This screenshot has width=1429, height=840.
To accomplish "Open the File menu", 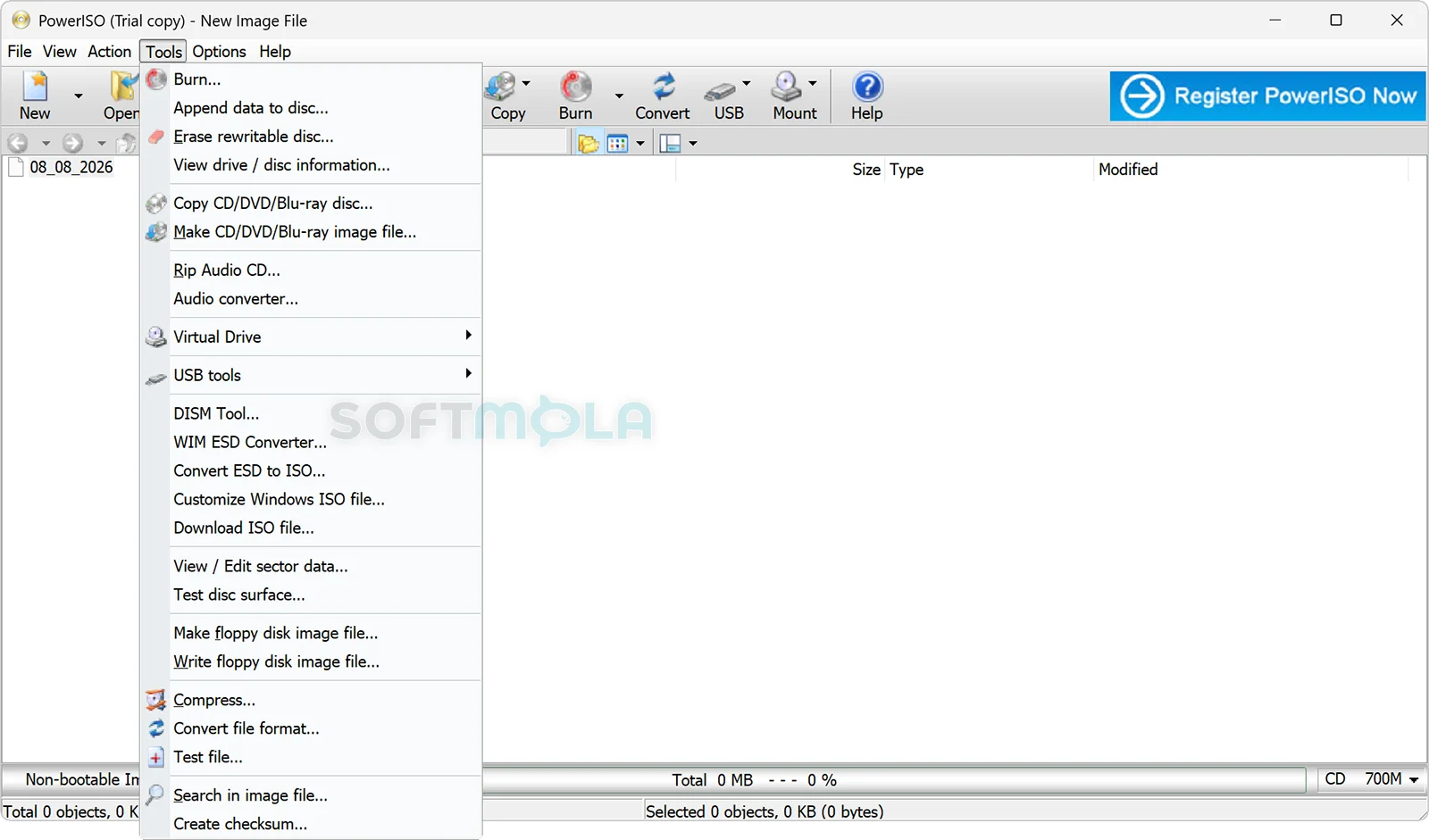I will coord(20,52).
